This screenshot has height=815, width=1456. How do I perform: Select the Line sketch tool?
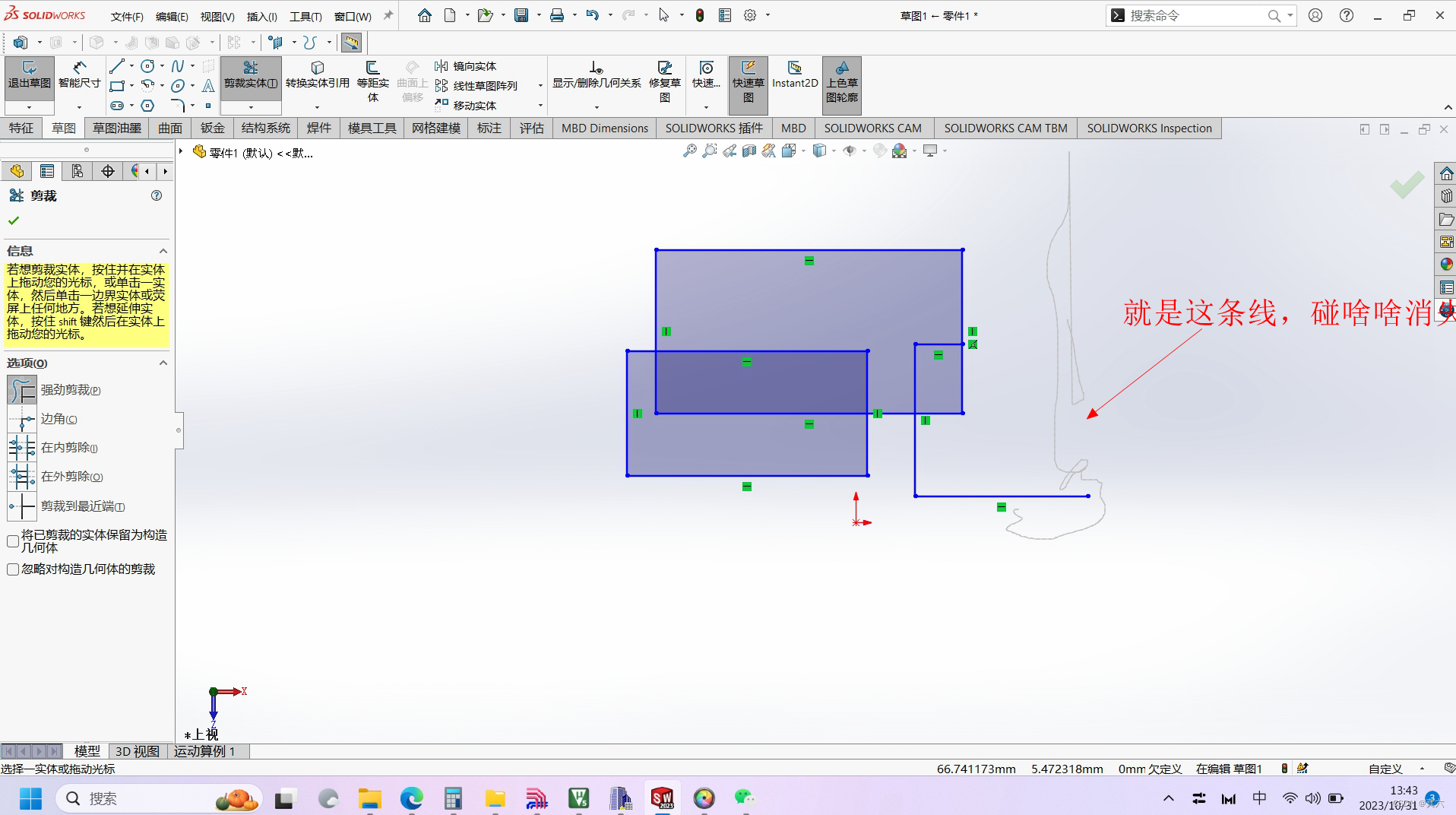pos(116,66)
